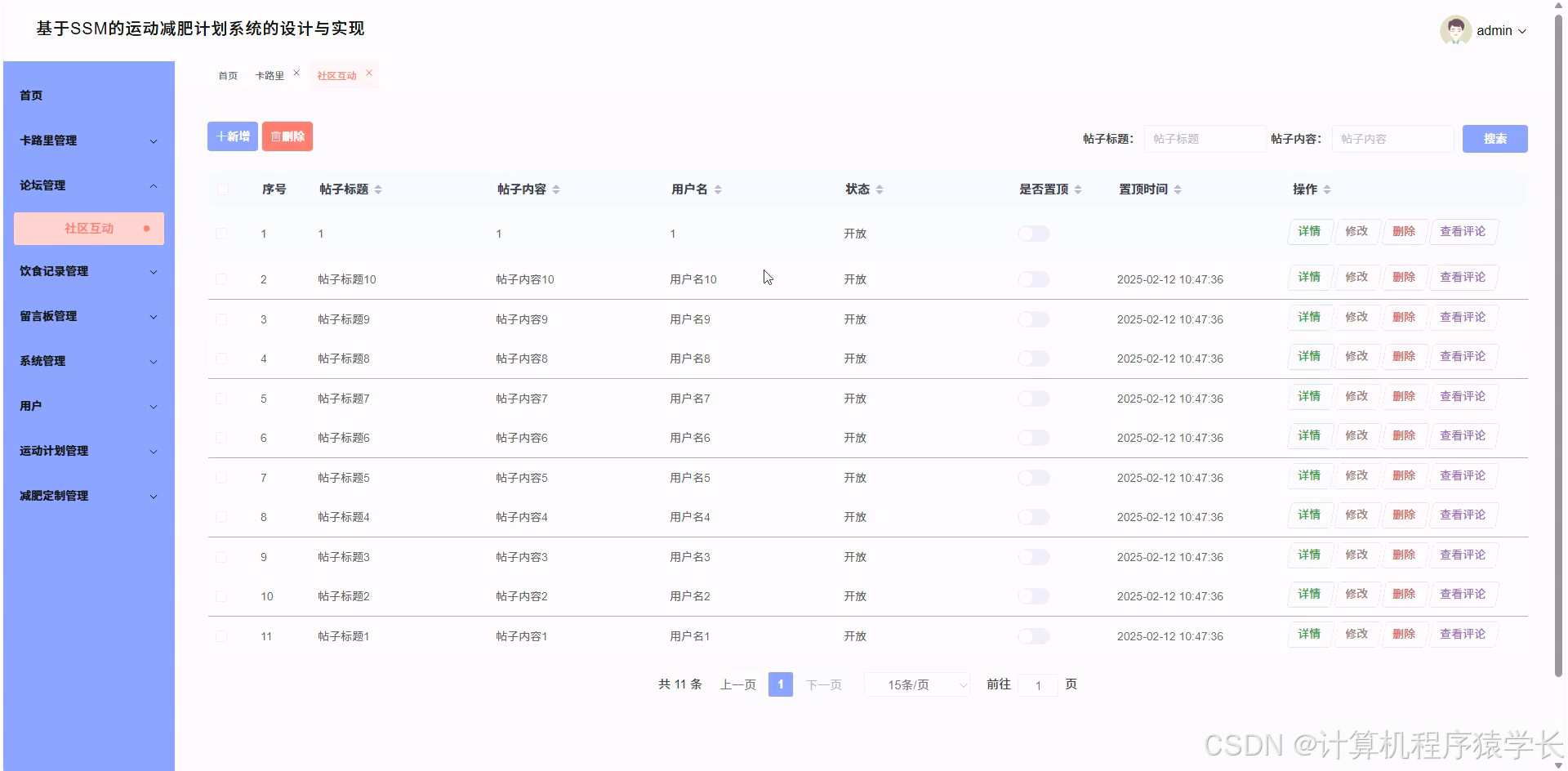Enable the 是否置顶 switch for row 1
This screenshot has width=1568, height=771.
1034,233
